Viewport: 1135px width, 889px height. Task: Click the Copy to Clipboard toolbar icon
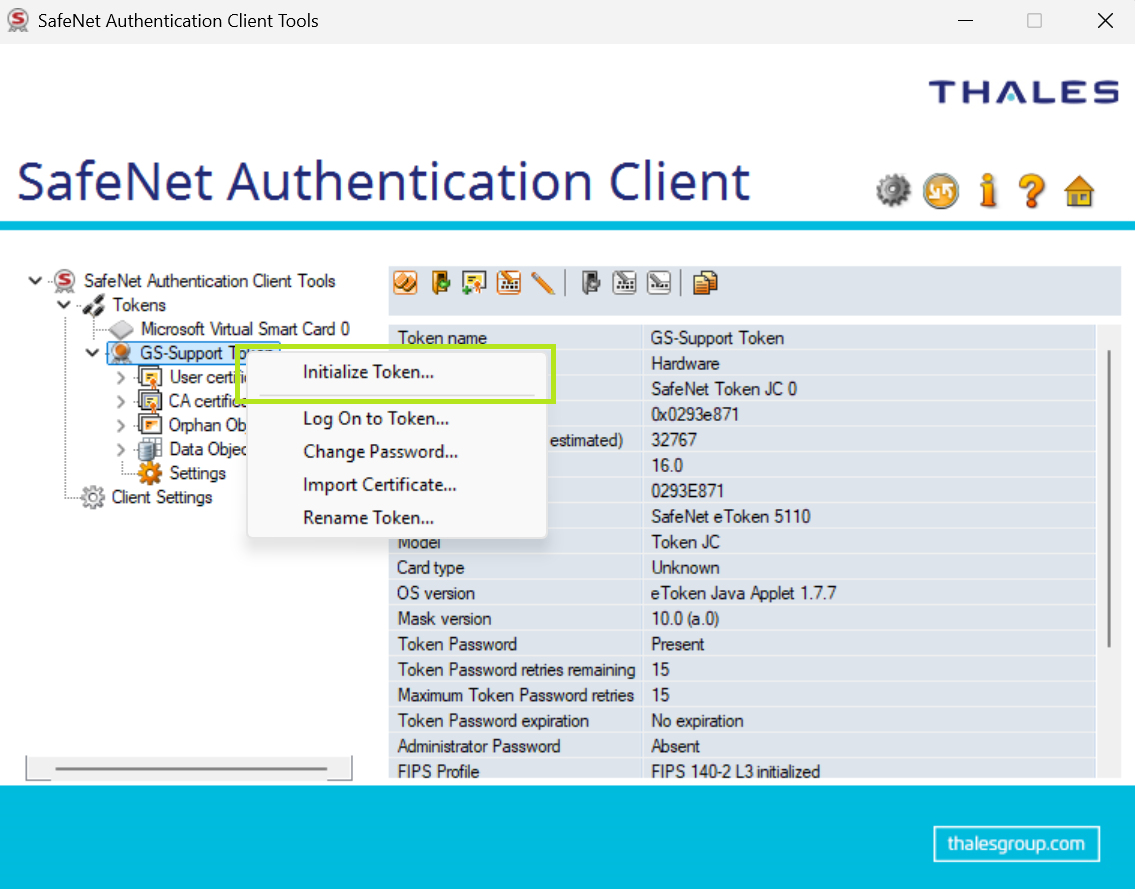(705, 282)
